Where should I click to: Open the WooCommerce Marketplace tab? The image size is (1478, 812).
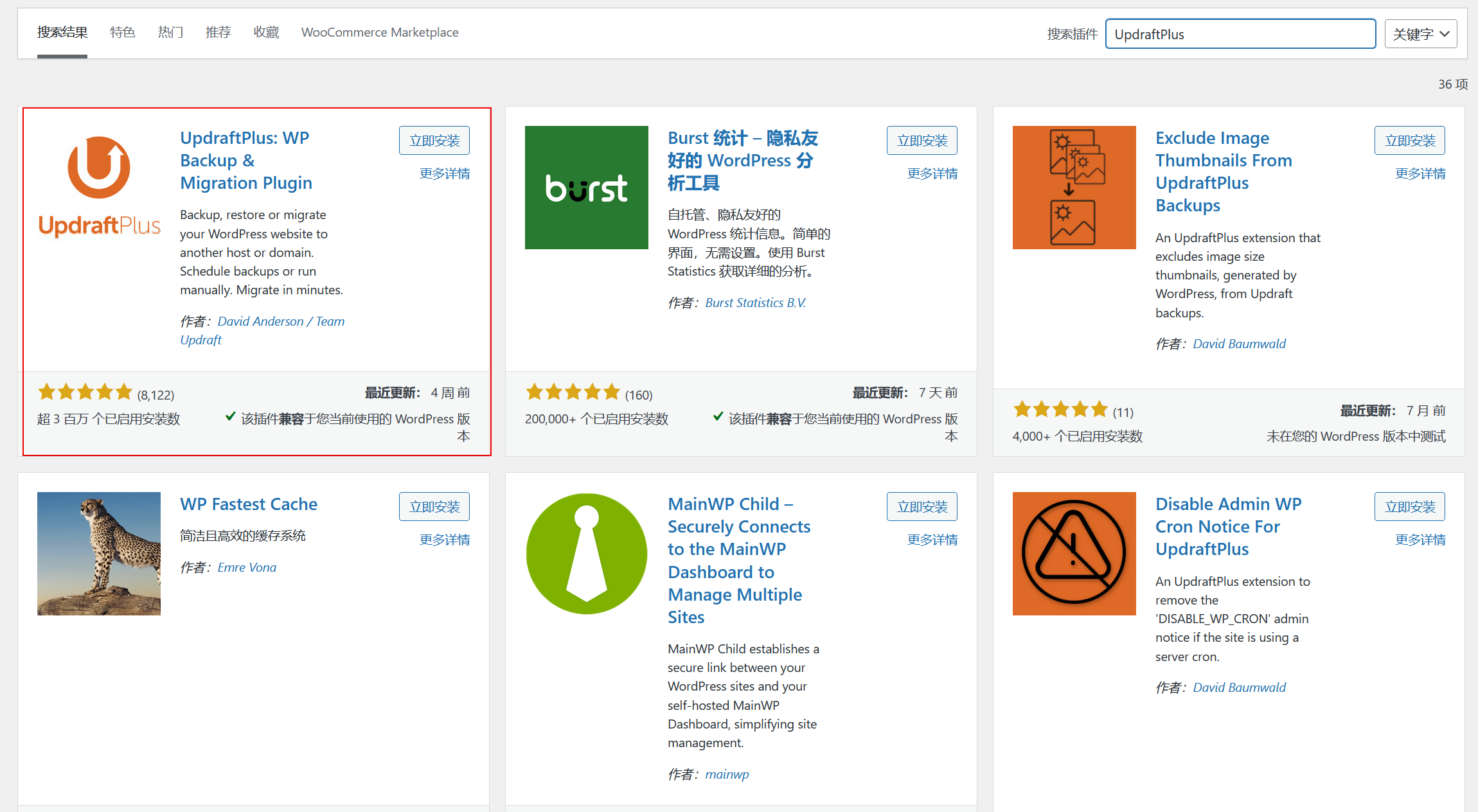click(380, 32)
